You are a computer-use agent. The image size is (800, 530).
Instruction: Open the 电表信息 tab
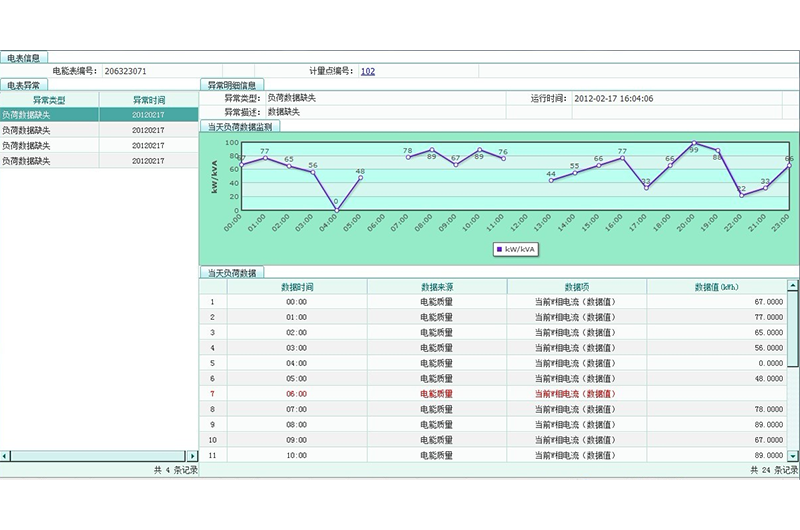tap(24, 58)
